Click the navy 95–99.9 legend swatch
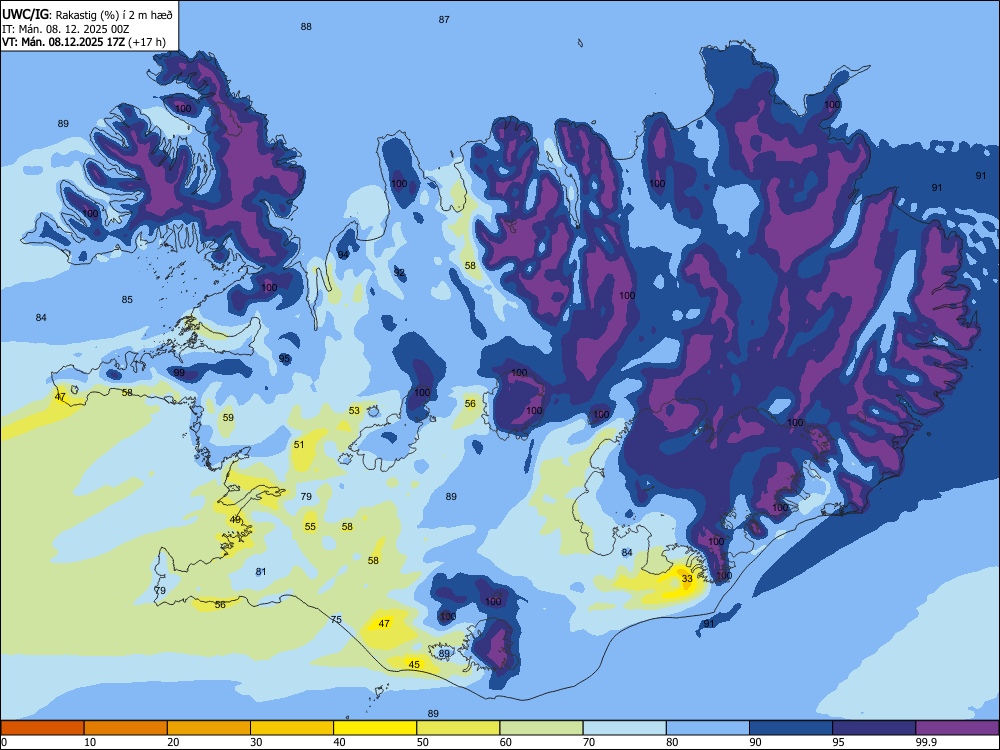This screenshot has width=1000, height=750. click(x=874, y=728)
